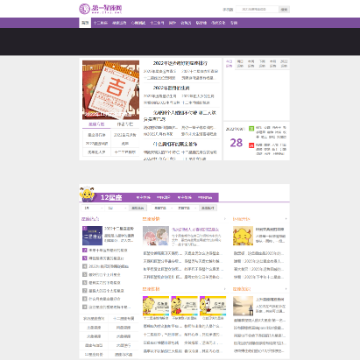Image resolution: width=360 pixels, height=360 pixels.
Task: Open the second item in the purple navbar
Action: point(100,23)
